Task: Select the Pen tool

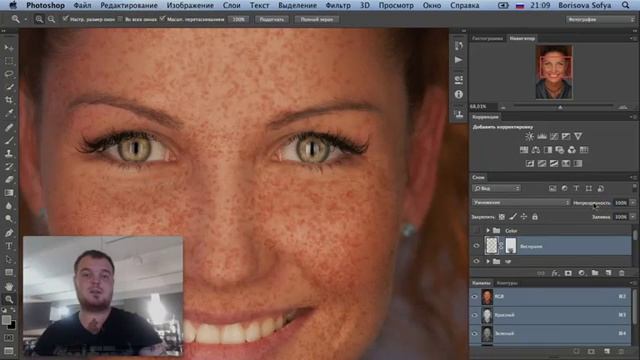Action: coord(9,233)
